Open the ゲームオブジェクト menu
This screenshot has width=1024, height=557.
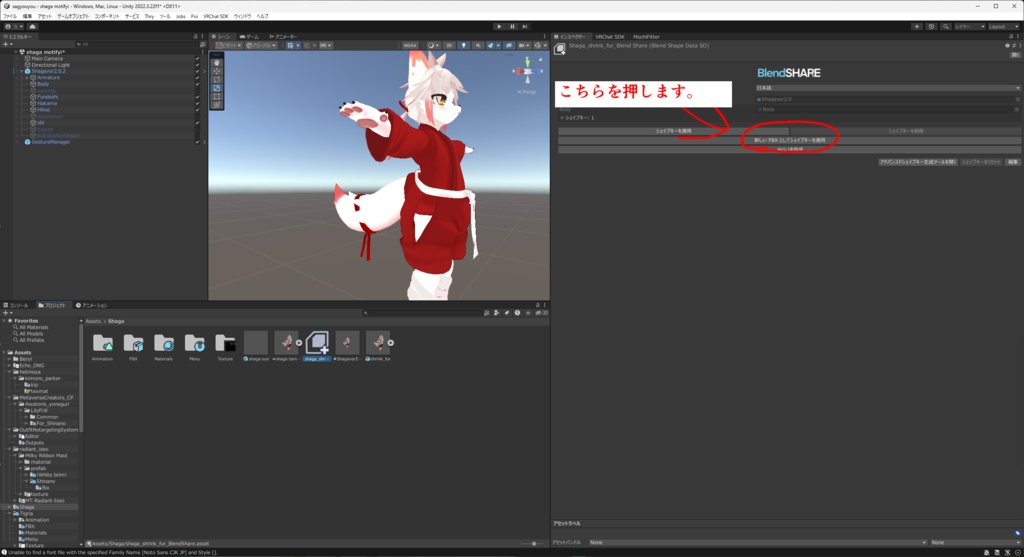(x=71, y=16)
